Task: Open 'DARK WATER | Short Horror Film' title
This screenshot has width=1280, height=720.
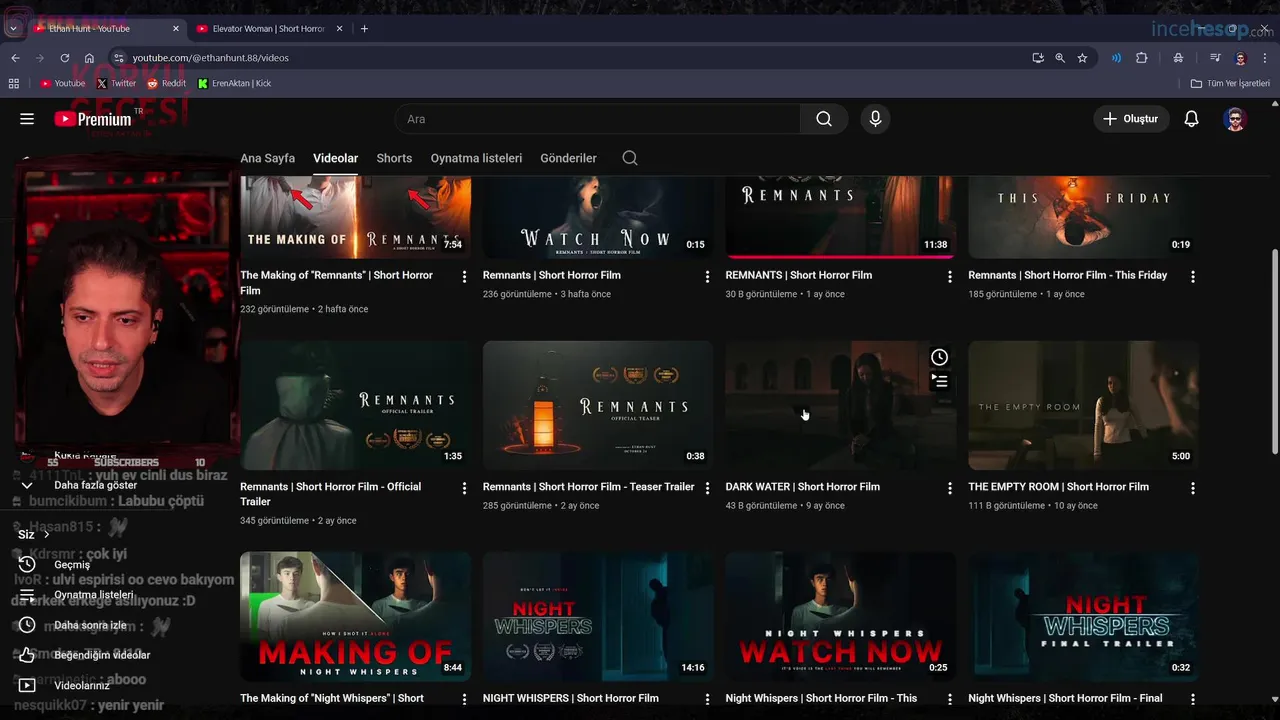Action: [x=803, y=487]
